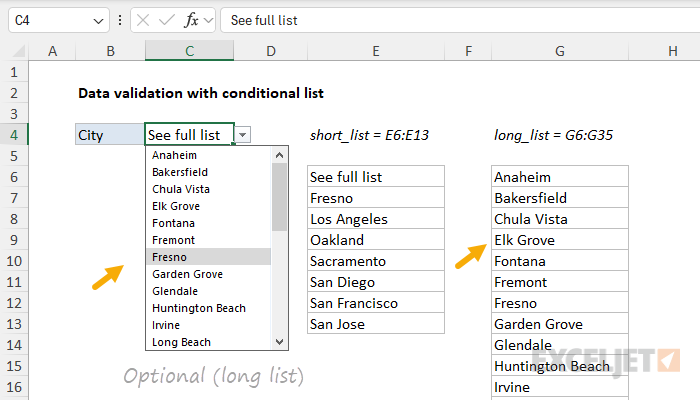Select Elk Grove in the dropdown list

point(208,206)
